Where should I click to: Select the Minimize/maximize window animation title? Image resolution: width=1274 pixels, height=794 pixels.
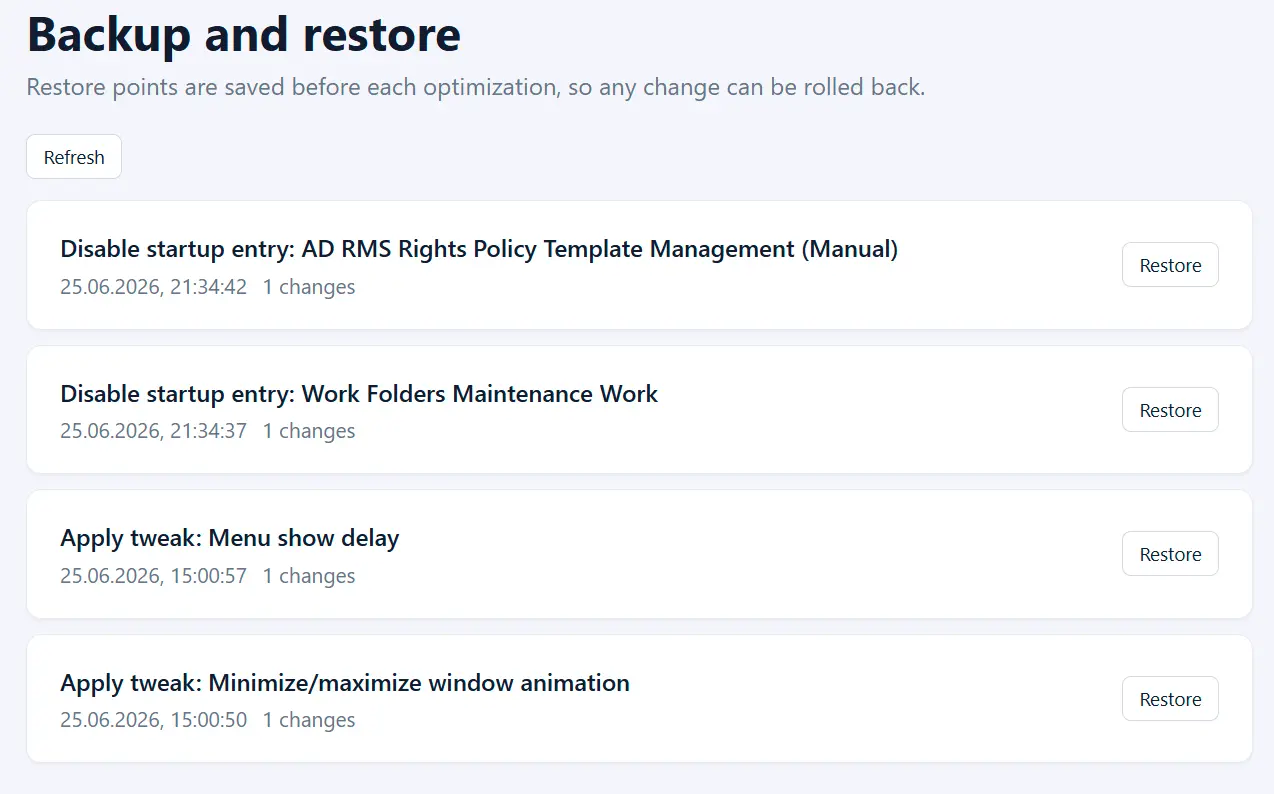coord(345,683)
